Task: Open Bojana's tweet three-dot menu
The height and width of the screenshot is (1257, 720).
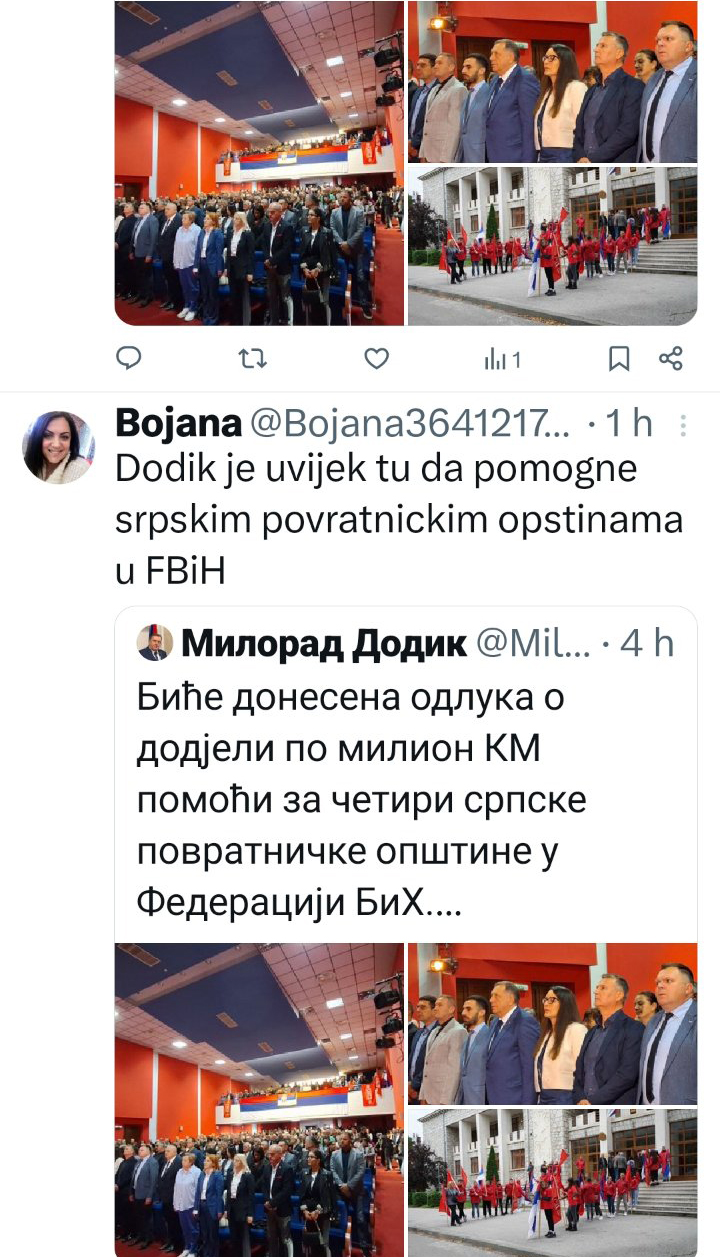Action: coord(684,426)
